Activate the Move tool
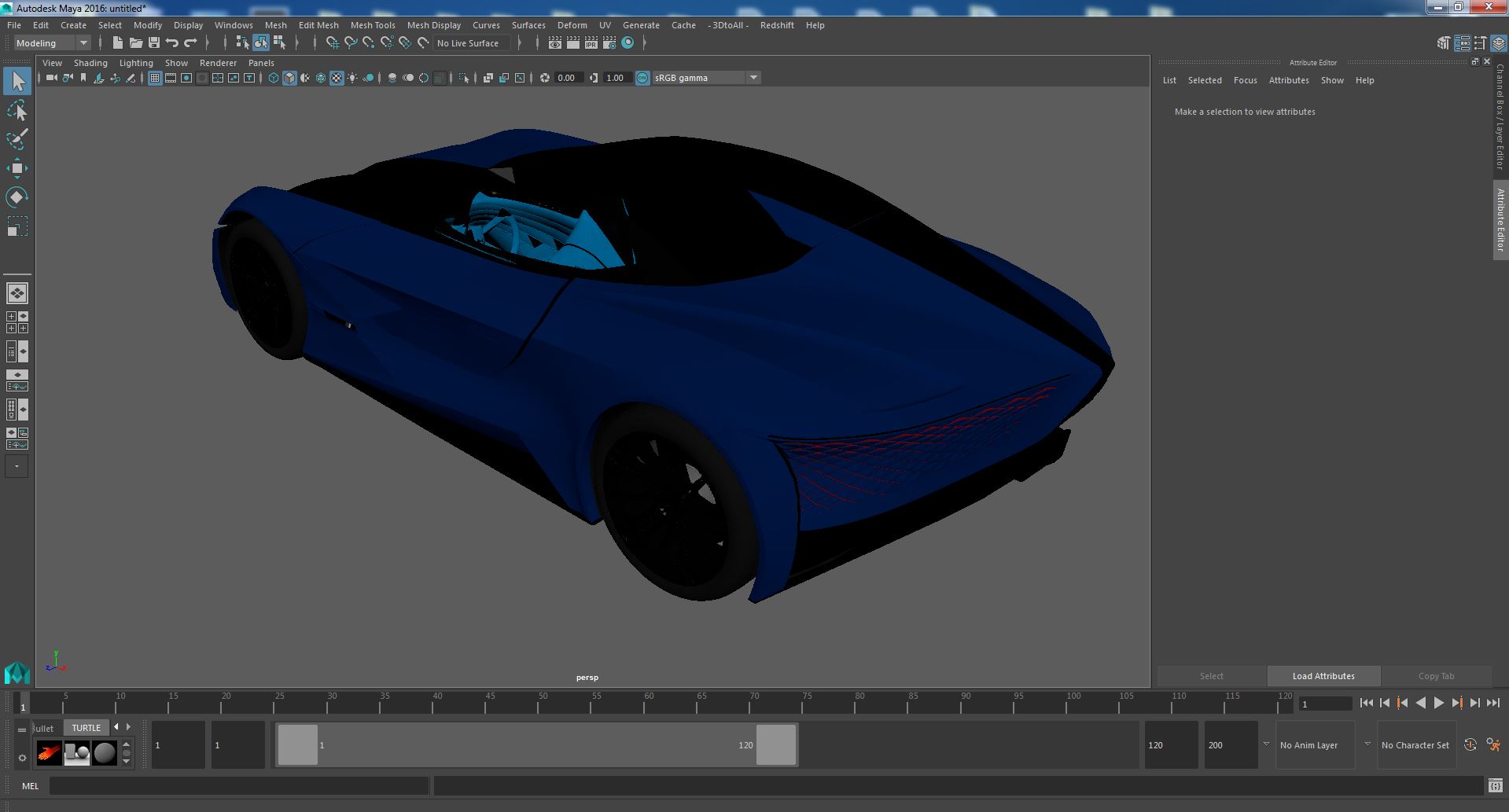 17,167
